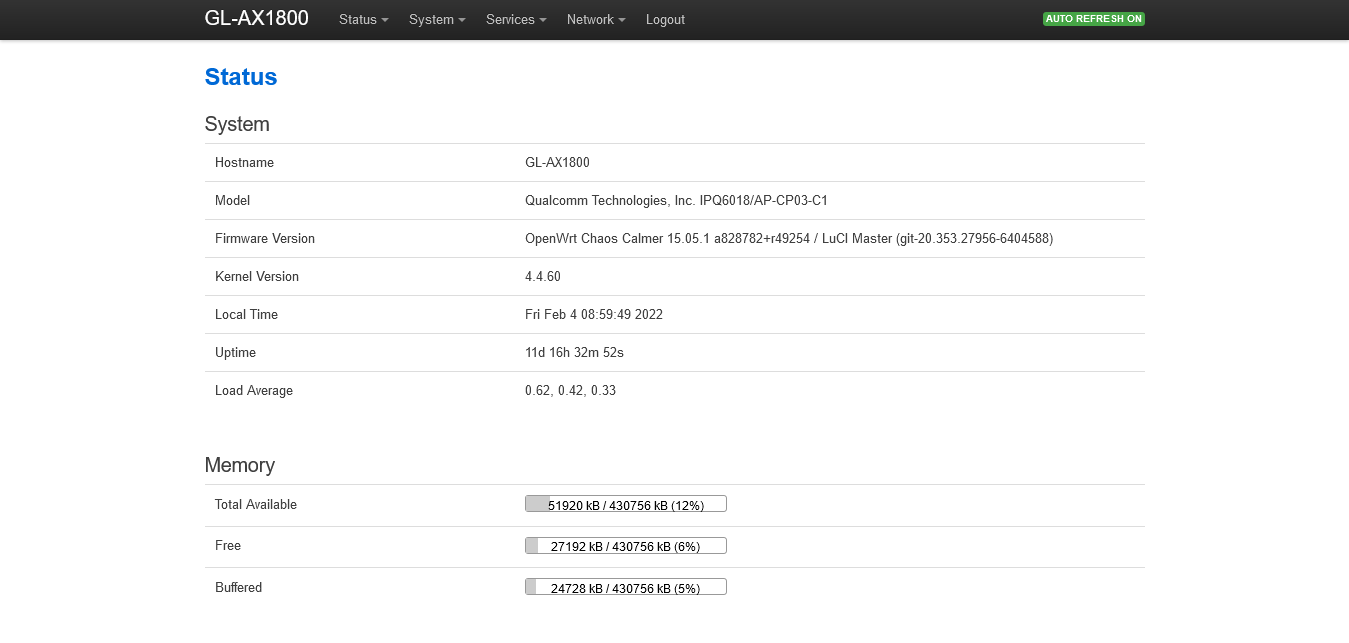1349x643 pixels.
Task: Click the Logout link
Action: click(665, 19)
